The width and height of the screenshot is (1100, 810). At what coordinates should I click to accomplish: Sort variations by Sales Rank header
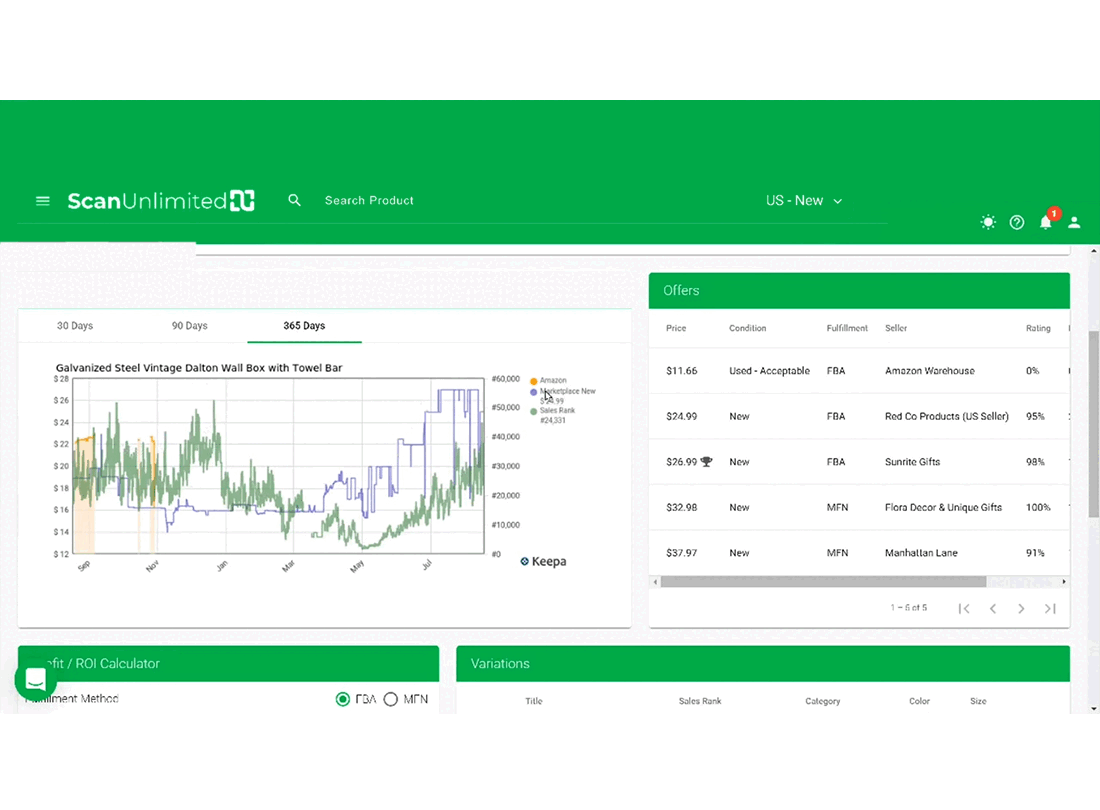coord(700,701)
